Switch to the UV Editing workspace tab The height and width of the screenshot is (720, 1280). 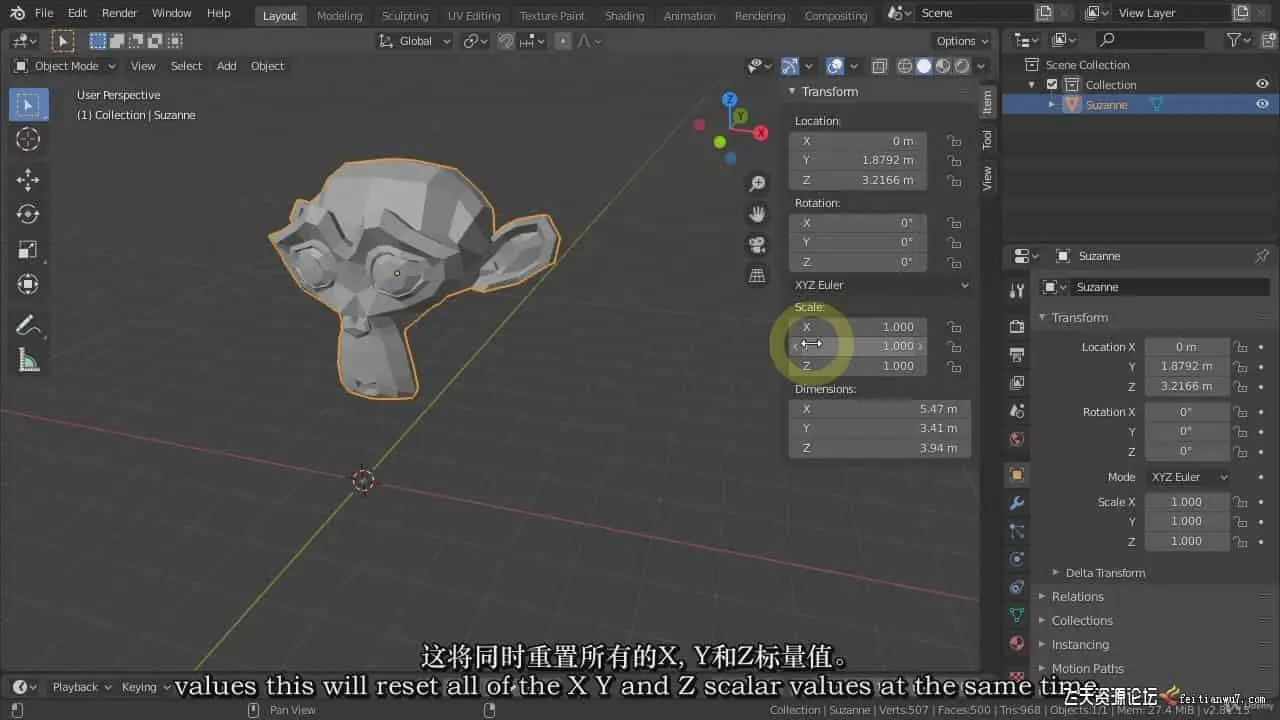tap(474, 15)
